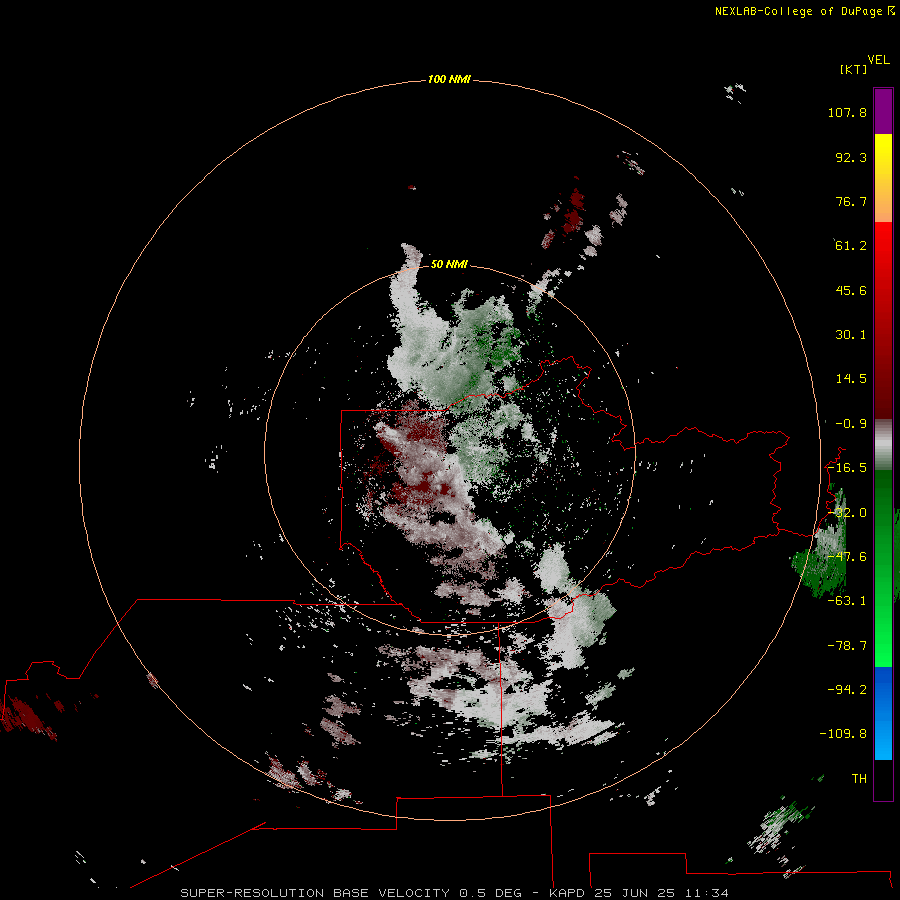Click the 45.6 scale value

[851, 290]
